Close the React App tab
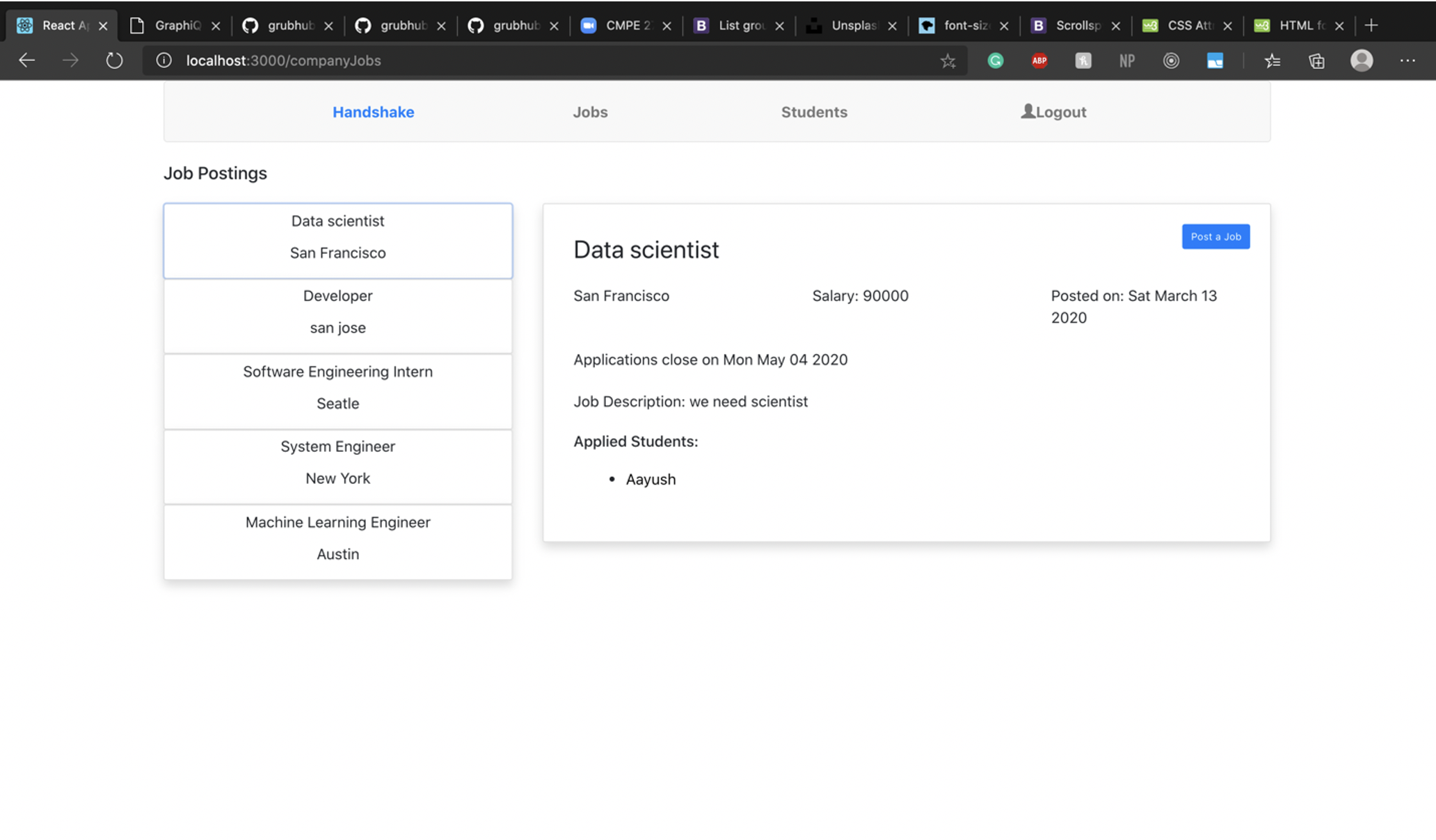The height and width of the screenshot is (840, 1436). (103, 26)
